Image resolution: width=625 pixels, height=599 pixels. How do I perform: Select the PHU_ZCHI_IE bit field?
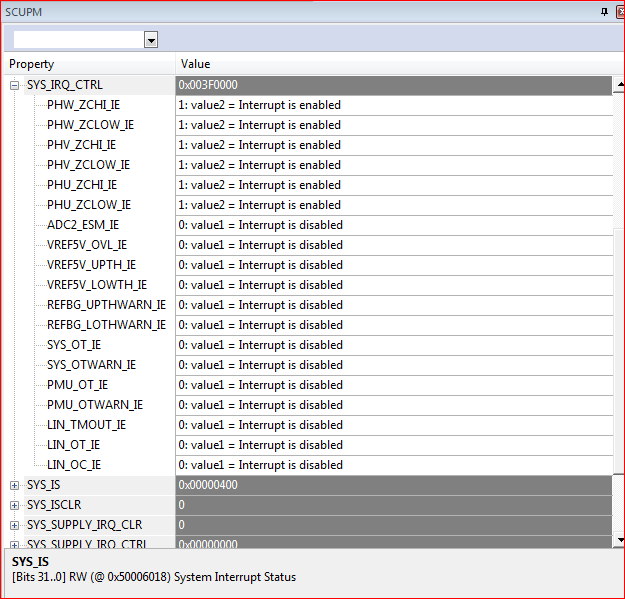82,185
